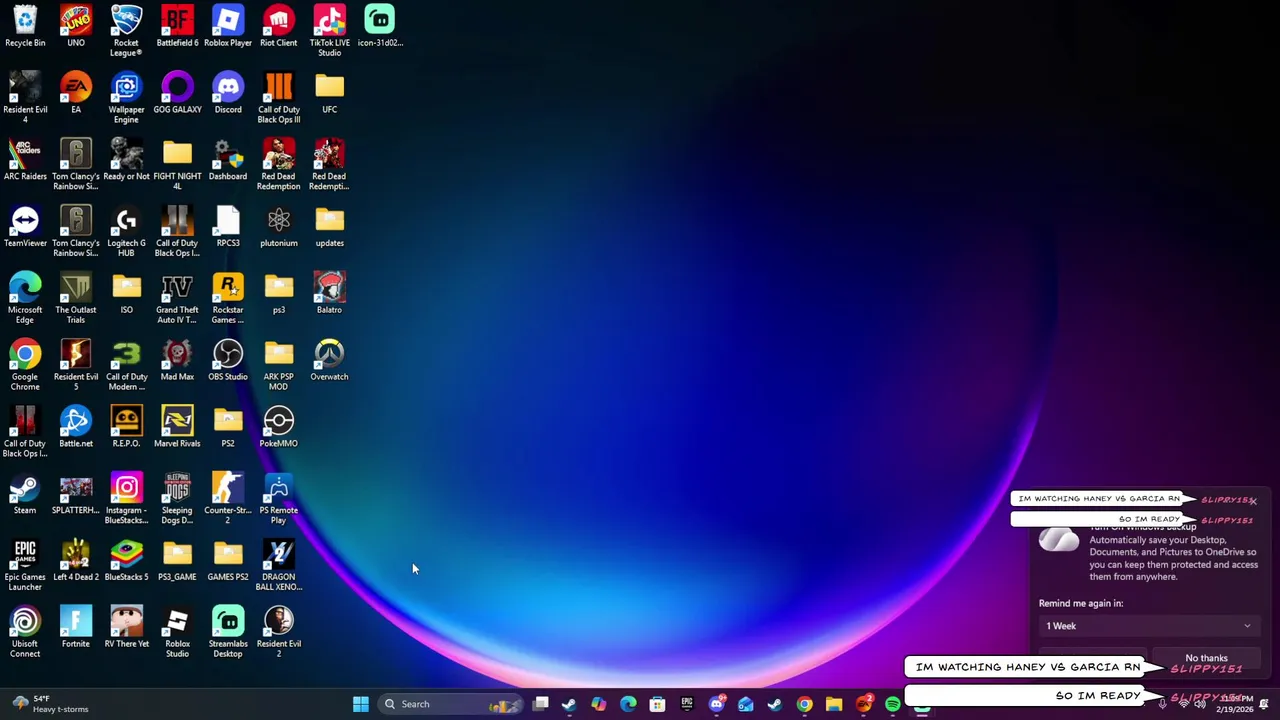Launch UNO from the desktop
1280x720 pixels.
point(76,26)
